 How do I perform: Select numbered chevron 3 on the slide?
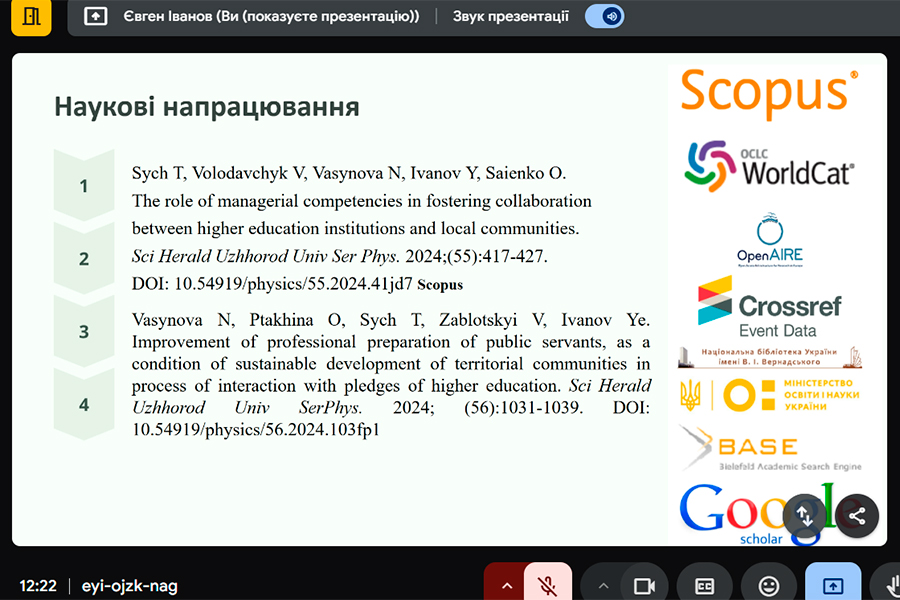pyautogui.click(x=84, y=331)
